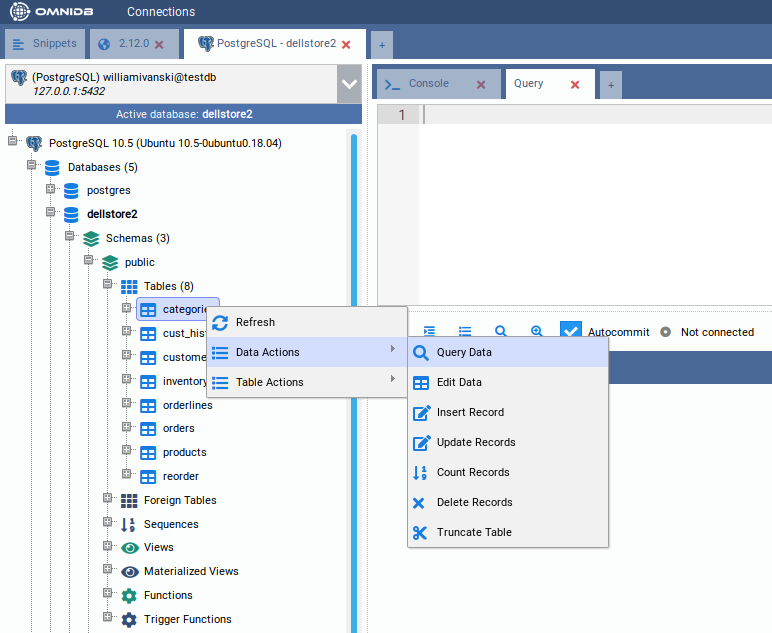Image resolution: width=772 pixels, height=633 pixels.
Task: Click the explain analyze zoom icon in toolbar
Action: point(536,331)
